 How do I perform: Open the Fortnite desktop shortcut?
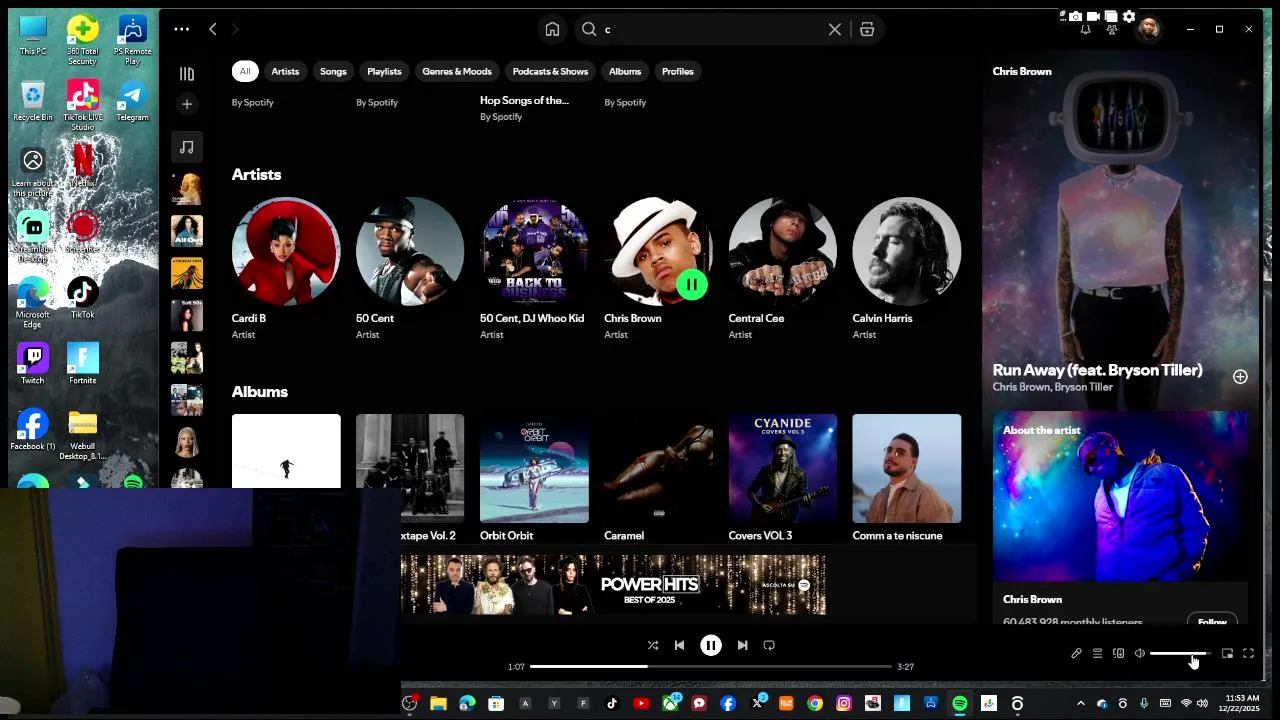(x=83, y=364)
